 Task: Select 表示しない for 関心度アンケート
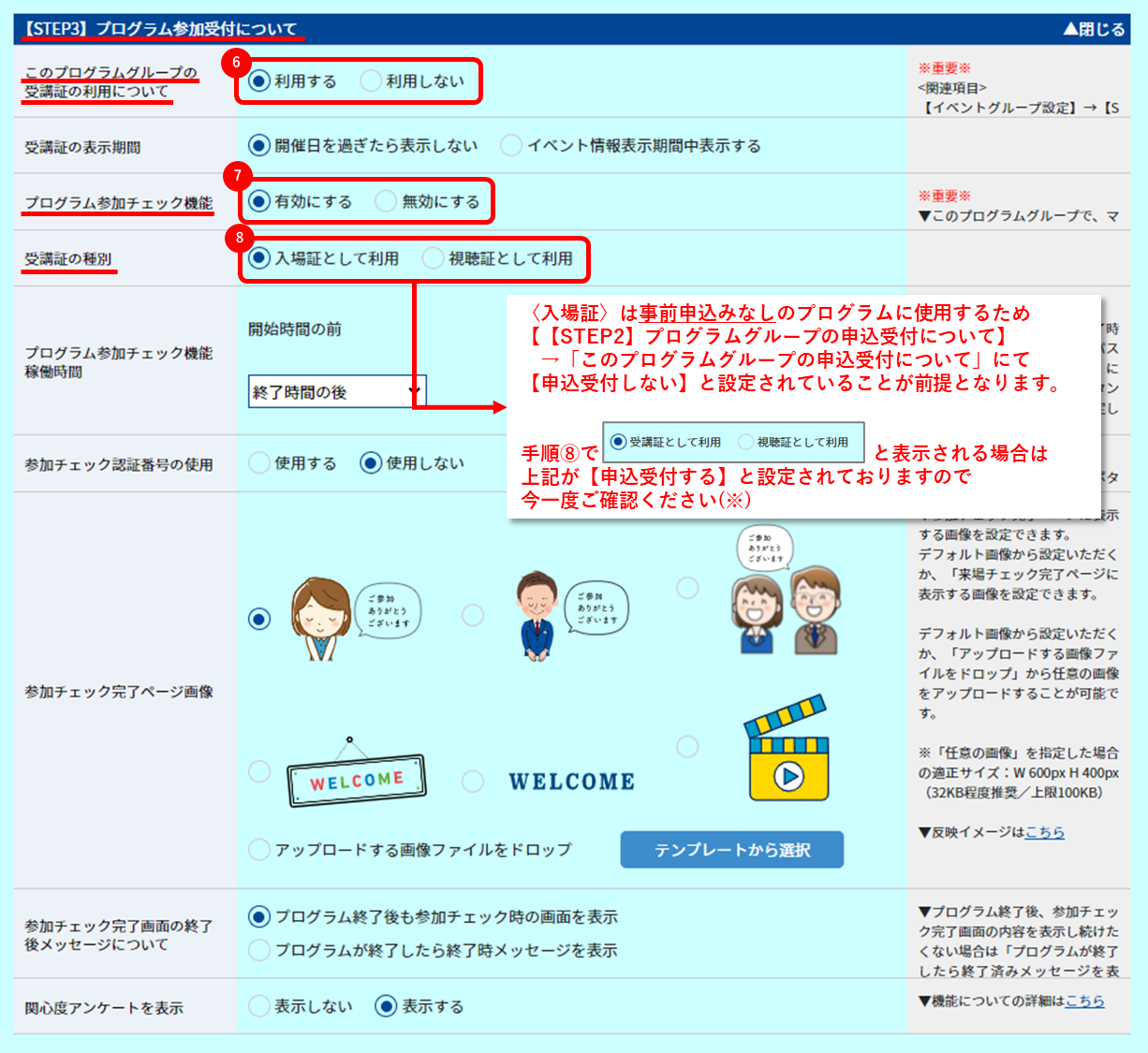coord(259,1006)
